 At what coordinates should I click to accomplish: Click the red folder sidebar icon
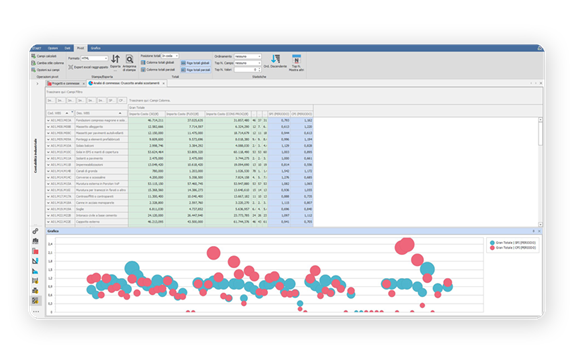click(x=35, y=251)
